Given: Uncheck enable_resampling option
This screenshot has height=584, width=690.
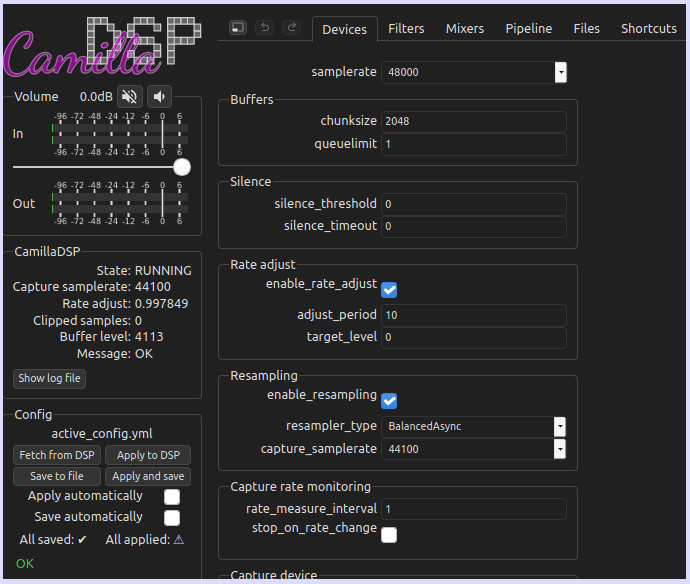Looking at the screenshot, I should [389, 401].
